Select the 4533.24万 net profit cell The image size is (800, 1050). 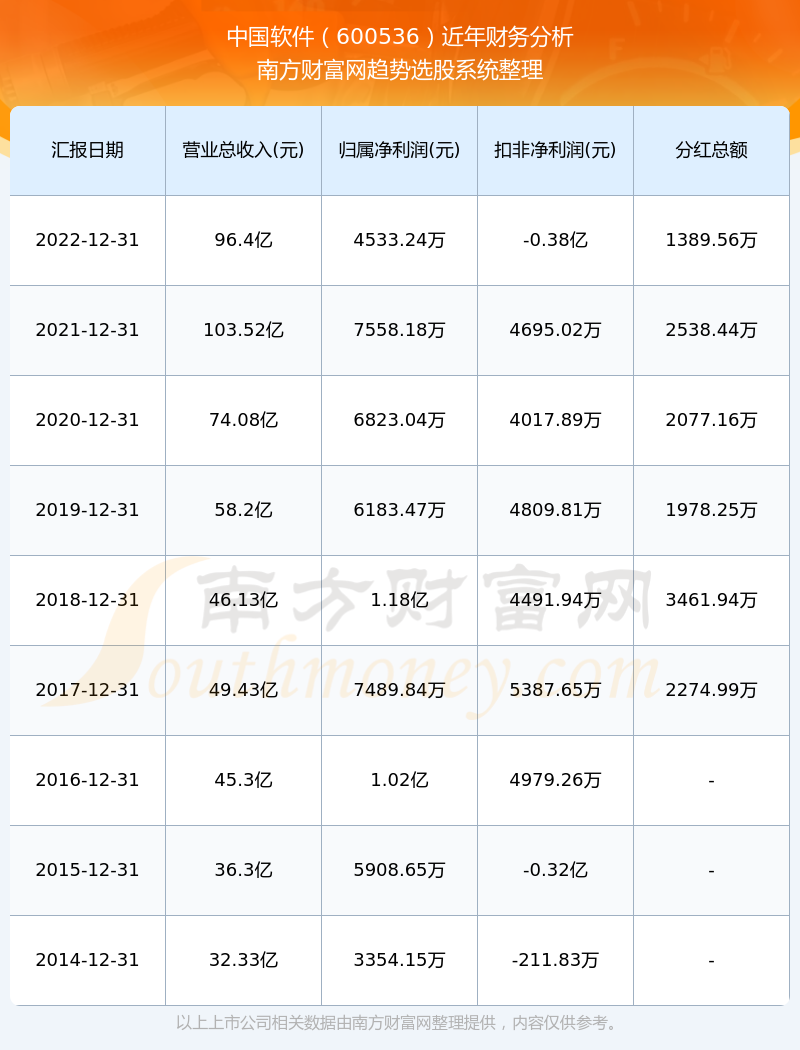[400, 240]
